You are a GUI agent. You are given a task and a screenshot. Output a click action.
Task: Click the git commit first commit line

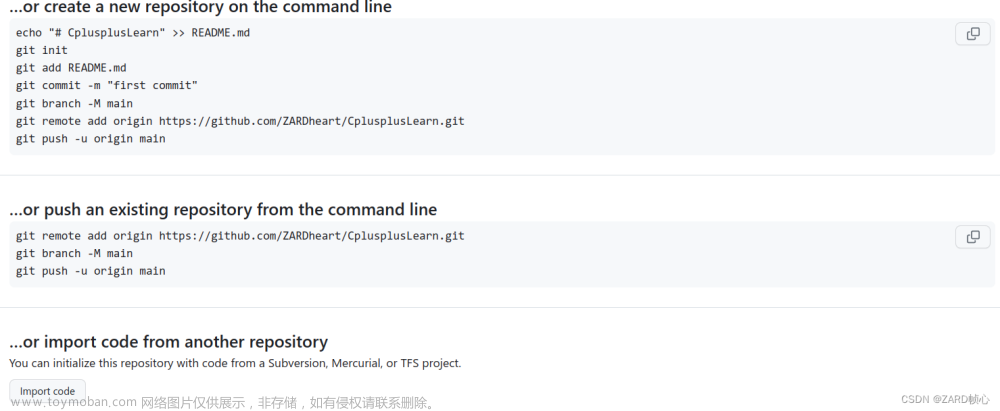[x=107, y=86]
